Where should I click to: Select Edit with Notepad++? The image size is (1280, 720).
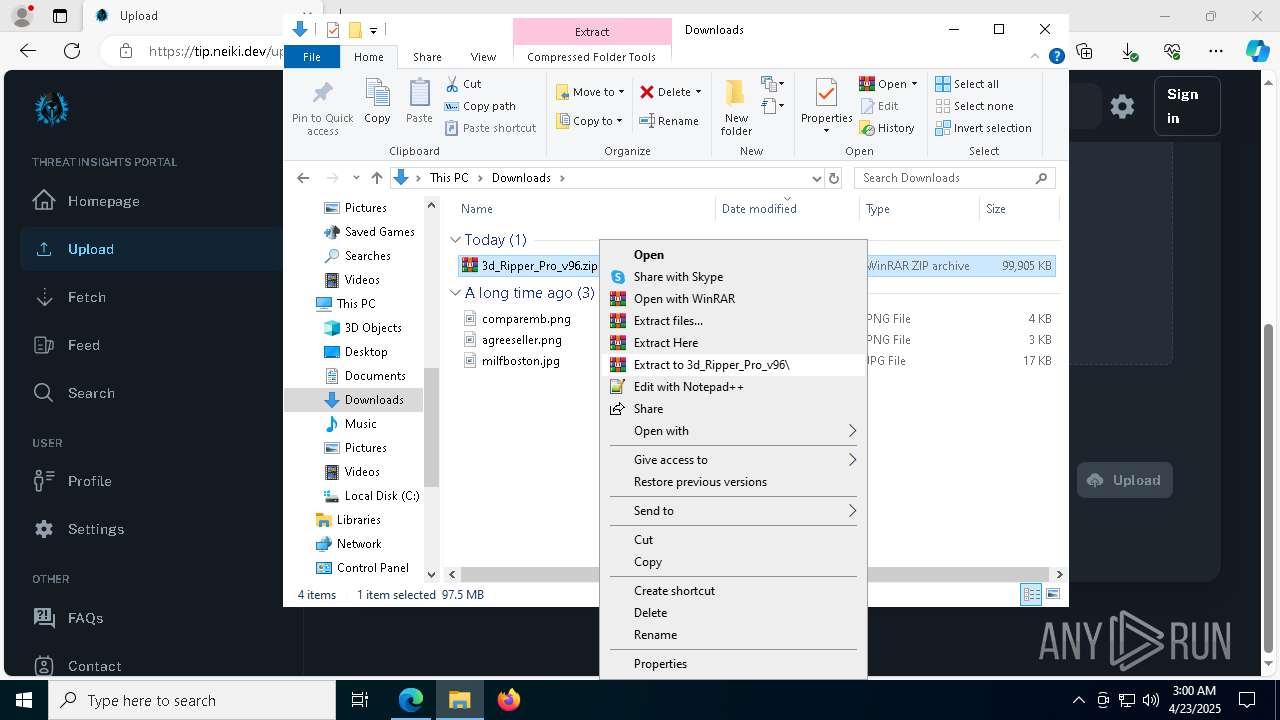pyautogui.click(x=733, y=387)
